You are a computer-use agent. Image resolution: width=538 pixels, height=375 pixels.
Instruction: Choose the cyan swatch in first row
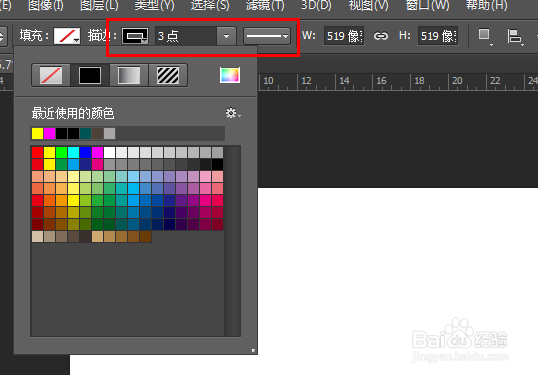pyautogui.click(x=73, y=152)
